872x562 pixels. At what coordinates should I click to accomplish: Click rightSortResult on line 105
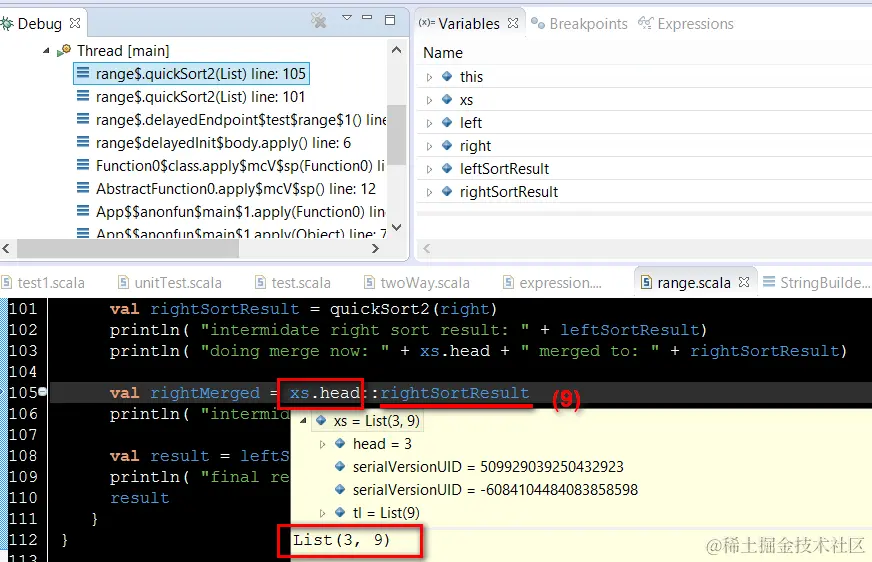[455, 393]
